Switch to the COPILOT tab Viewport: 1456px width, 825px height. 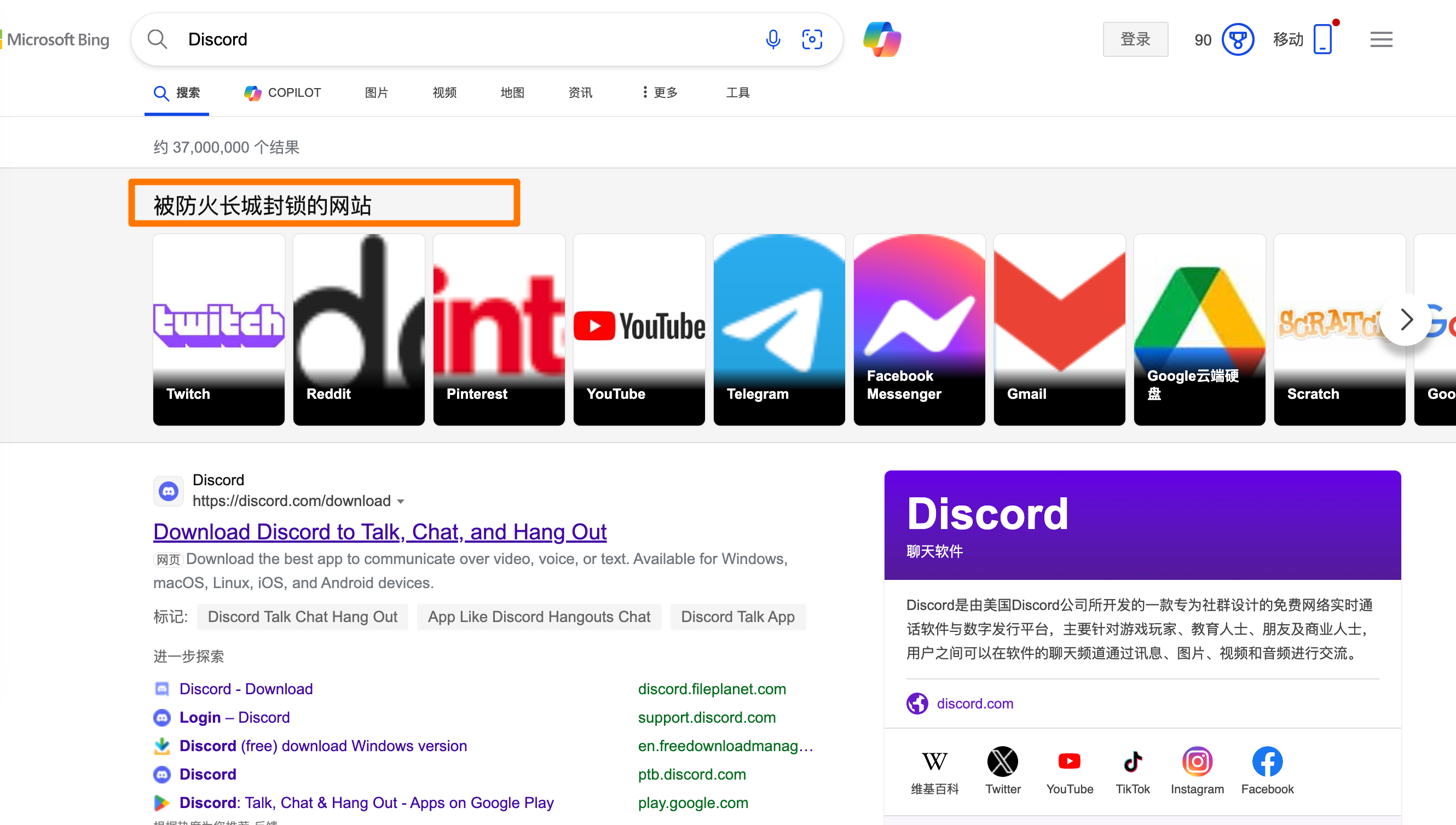(282, 92)
